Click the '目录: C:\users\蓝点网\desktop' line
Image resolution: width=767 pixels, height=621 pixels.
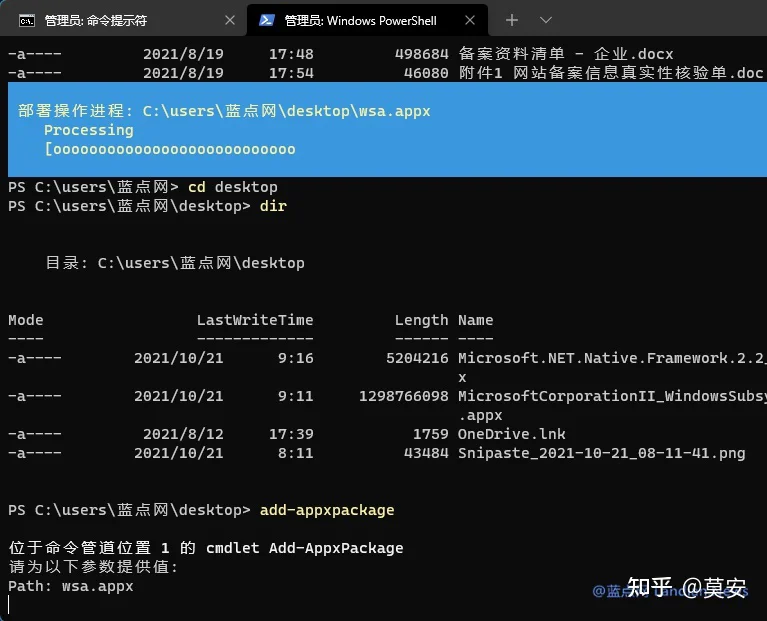click(x=175, y=263)
